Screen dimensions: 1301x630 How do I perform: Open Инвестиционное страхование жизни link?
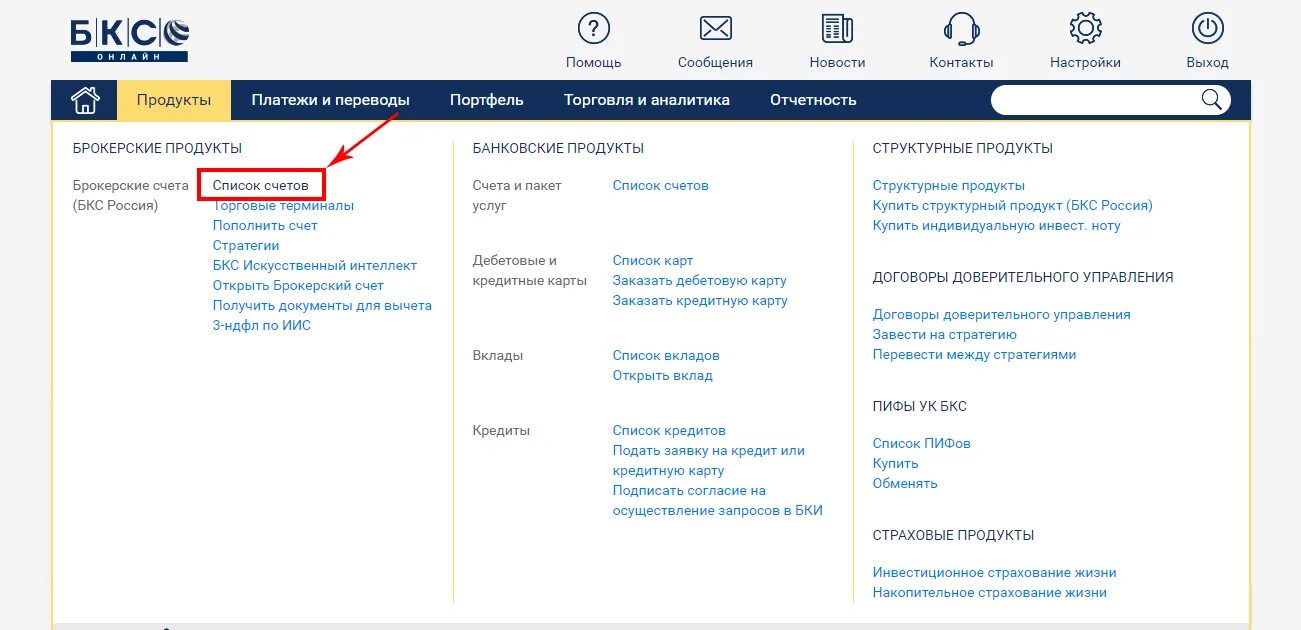[x=995, y=572]
